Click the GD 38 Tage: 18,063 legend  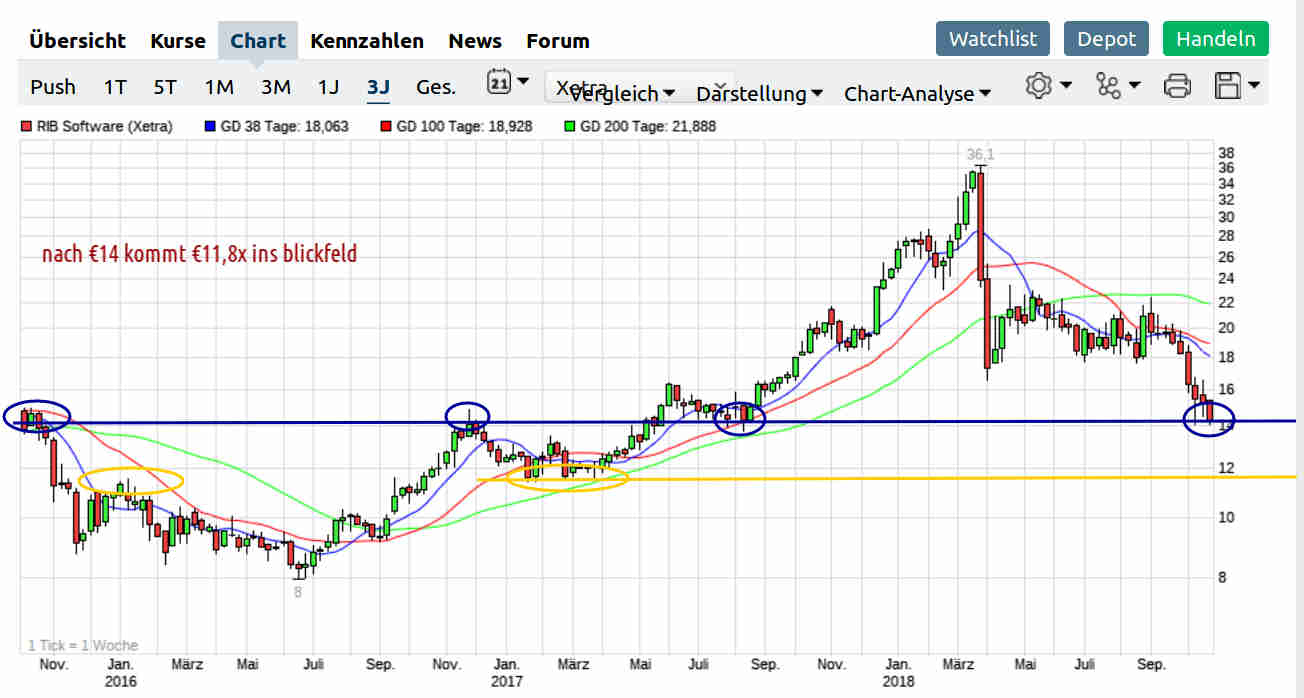[283, 127]
